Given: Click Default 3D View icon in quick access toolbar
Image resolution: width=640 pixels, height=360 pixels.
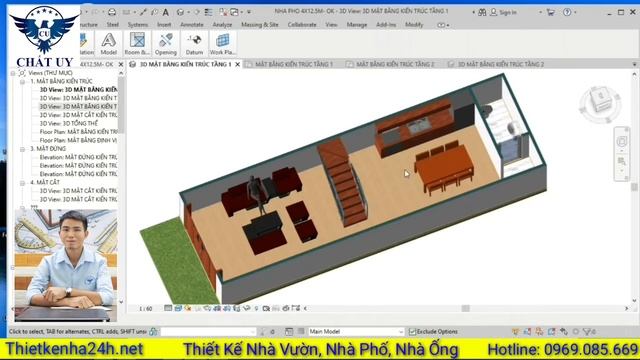Looking at the screenshot, I should [180, 12].
